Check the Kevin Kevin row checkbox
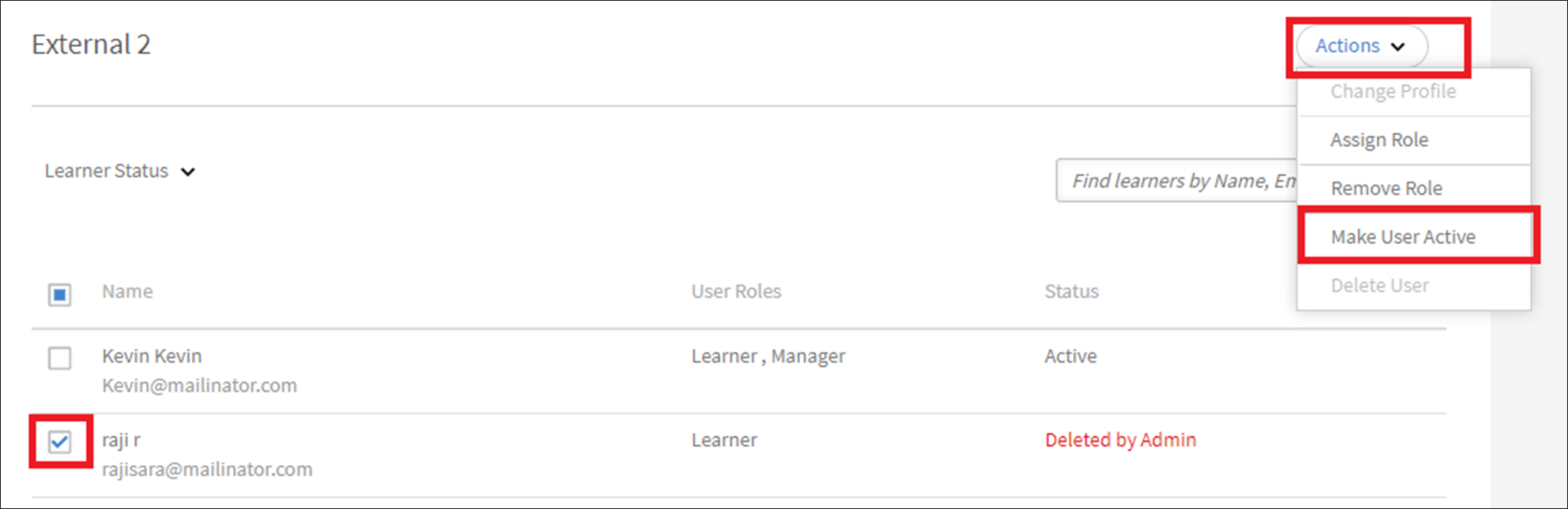Image resolution: width=1568 pixels, height=509 pixels. click(60, 358)
